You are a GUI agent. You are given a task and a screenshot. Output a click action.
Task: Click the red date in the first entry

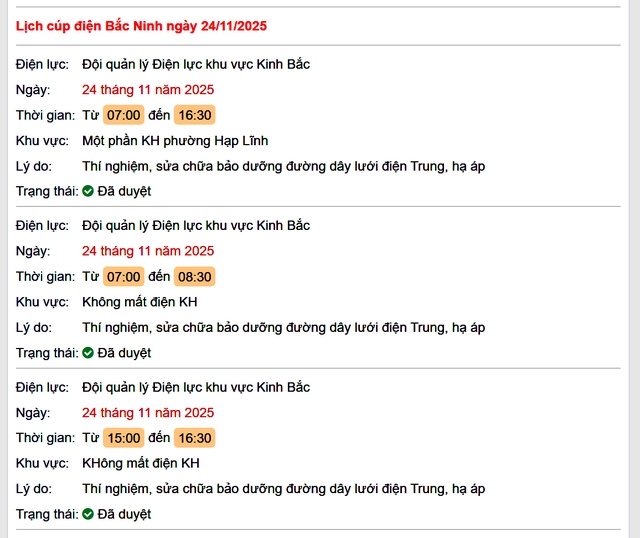point(148,89)
